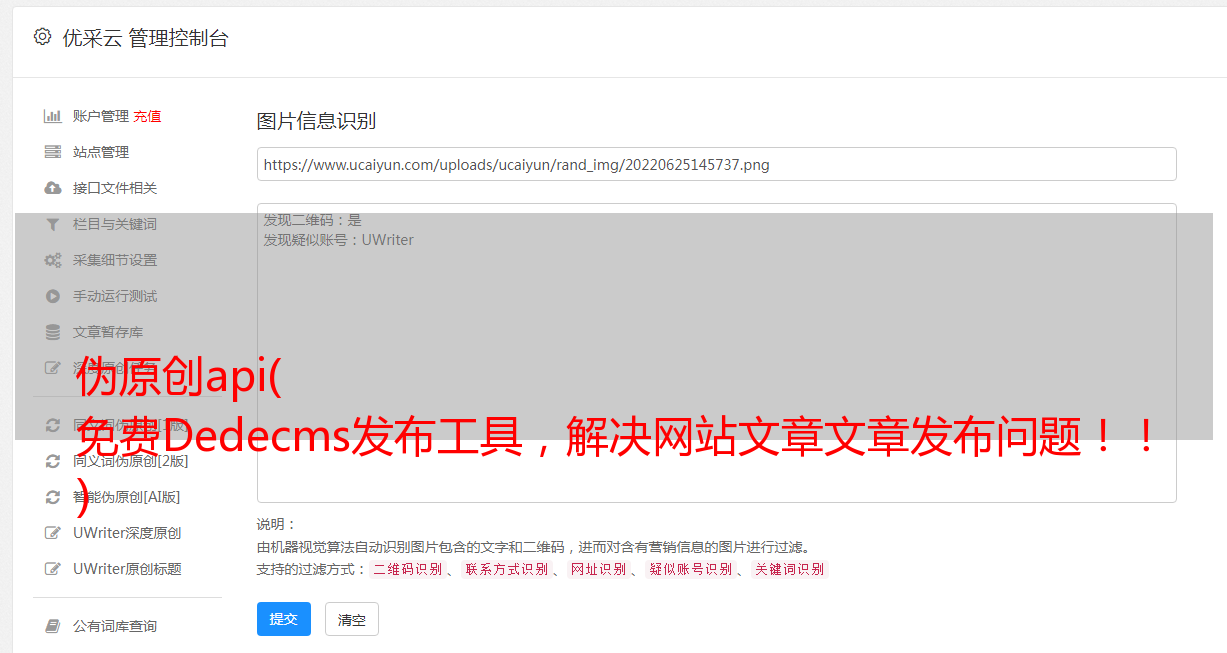Image resolution: width=1227 pixels, height=653 pixels.
Task: Click the edit icon beside UWriter深度原创
Action: tap(53, 533)
